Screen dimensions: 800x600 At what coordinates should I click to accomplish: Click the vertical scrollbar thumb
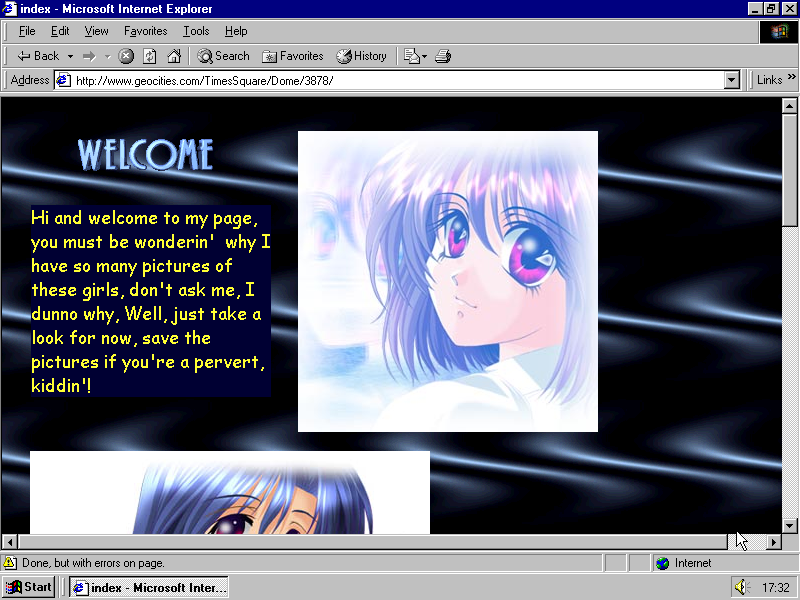(x=789, y=170)
